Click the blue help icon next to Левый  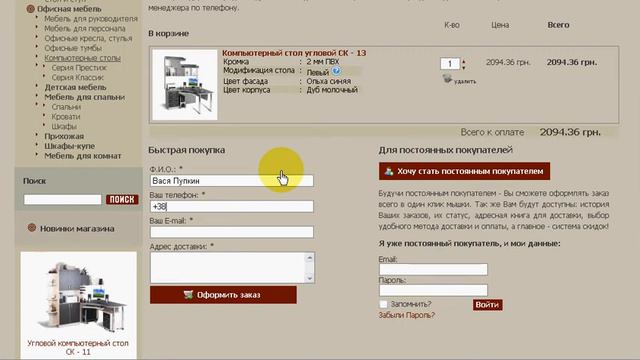coord(336,71)
